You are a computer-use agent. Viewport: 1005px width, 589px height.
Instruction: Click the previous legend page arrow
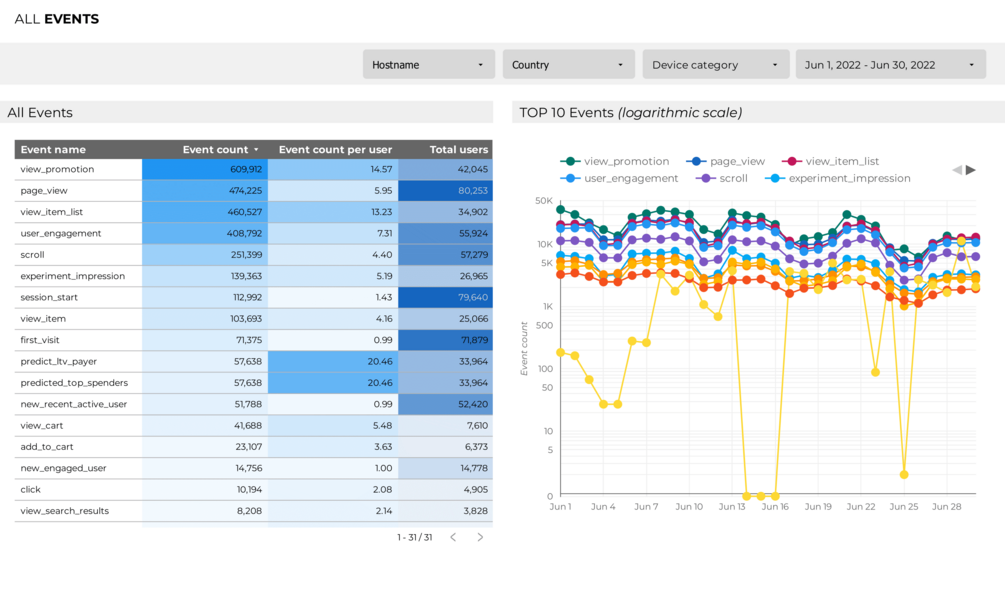[x=957, y=170]
